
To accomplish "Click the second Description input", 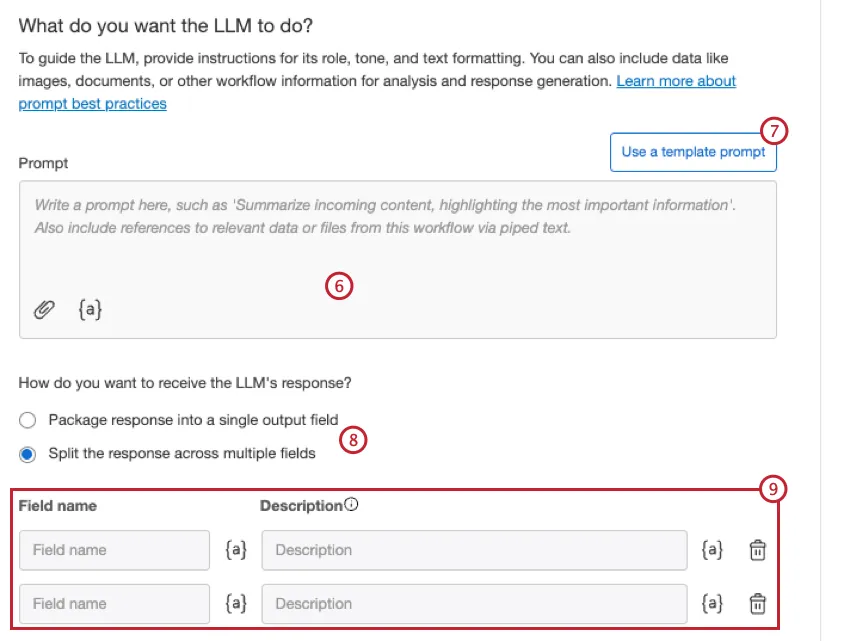I will coord(474,604).
